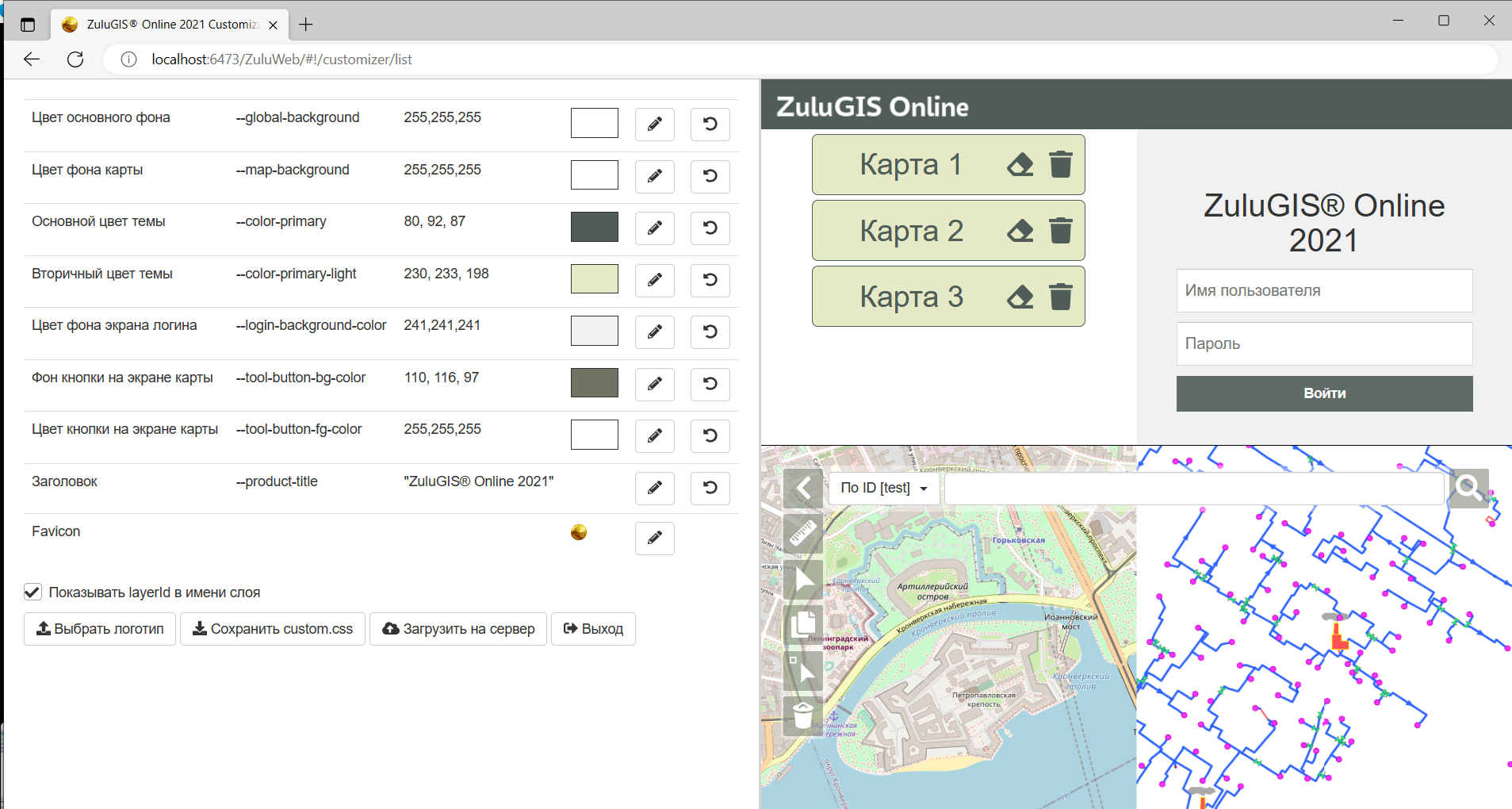Click the back chevron on the map
Screen dimensions: 1512x809
tap(803, 488)
